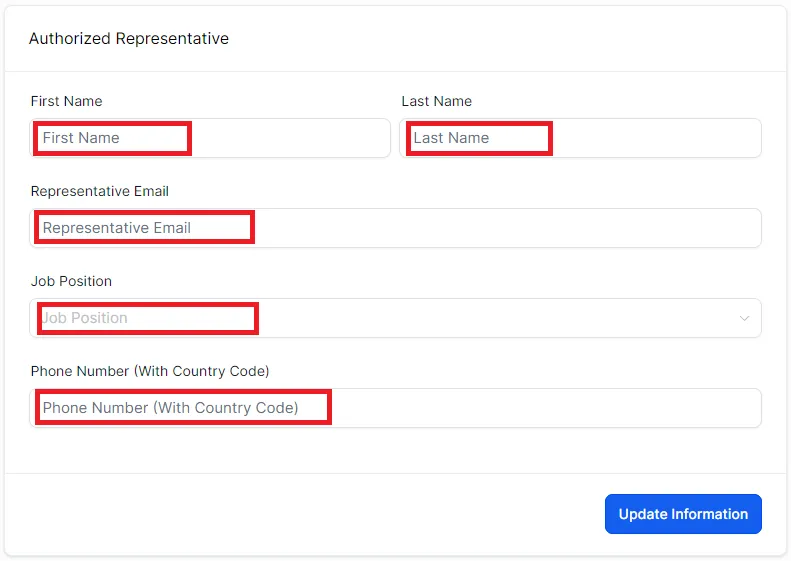791x561 pixels.
Task: Click red-outlined Last Name placeholder text
Action: tap(451, 138)
